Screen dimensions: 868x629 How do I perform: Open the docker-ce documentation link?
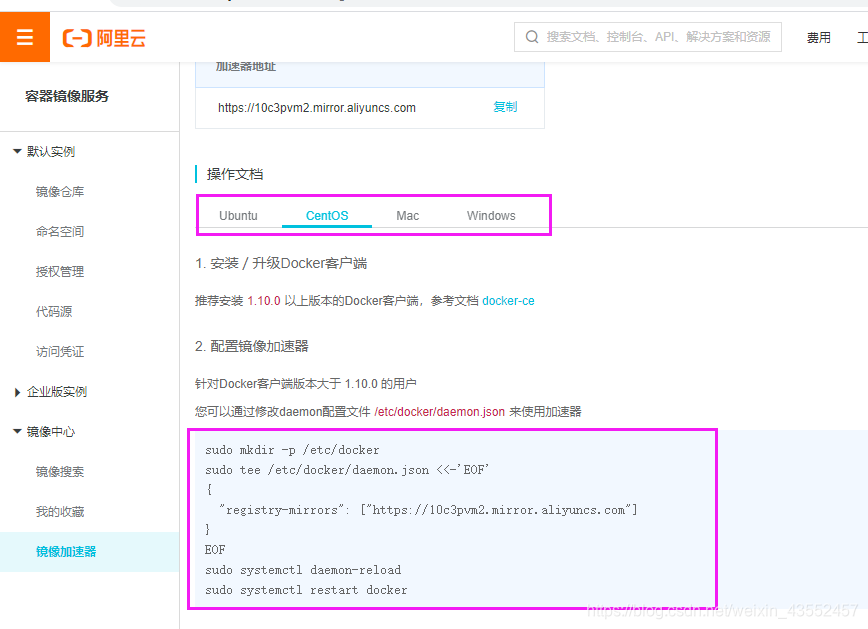[508, 301]
